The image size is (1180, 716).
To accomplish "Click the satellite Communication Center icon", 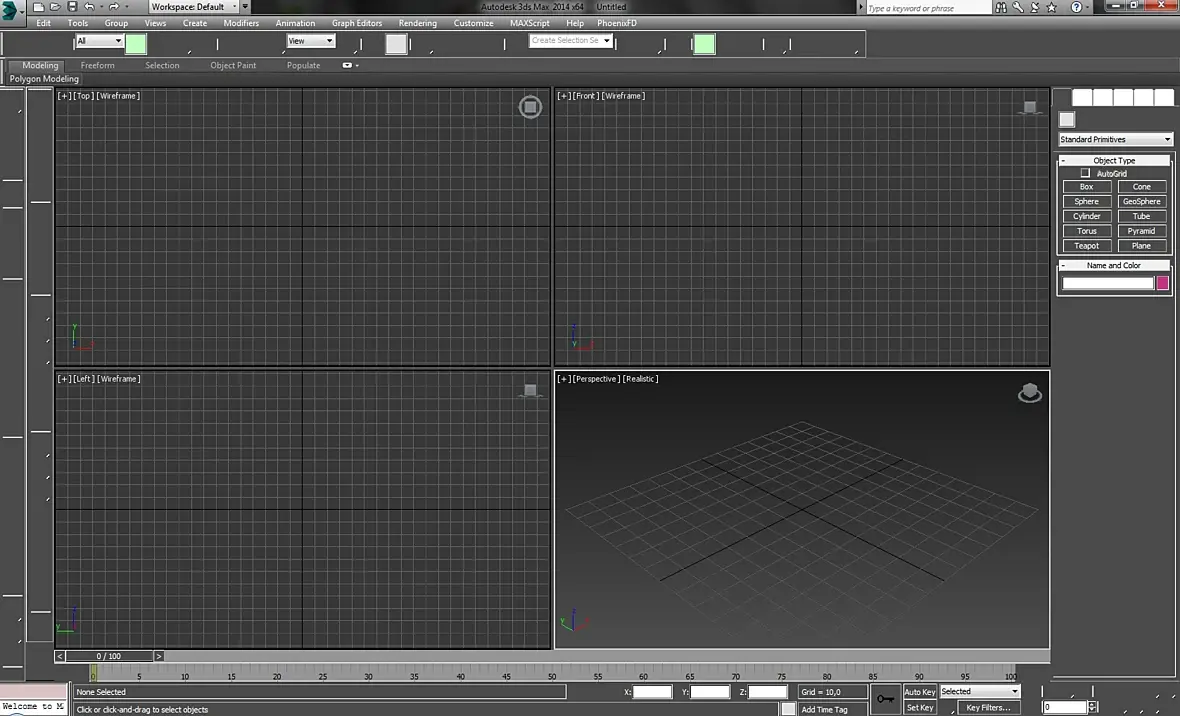I will (1035, 7).
